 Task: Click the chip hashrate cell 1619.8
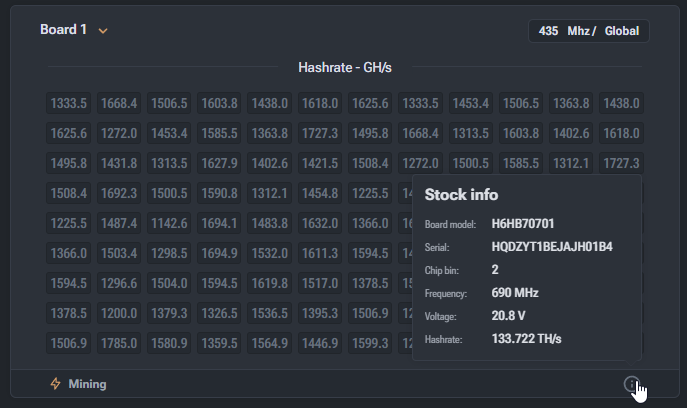click(269, 283)
